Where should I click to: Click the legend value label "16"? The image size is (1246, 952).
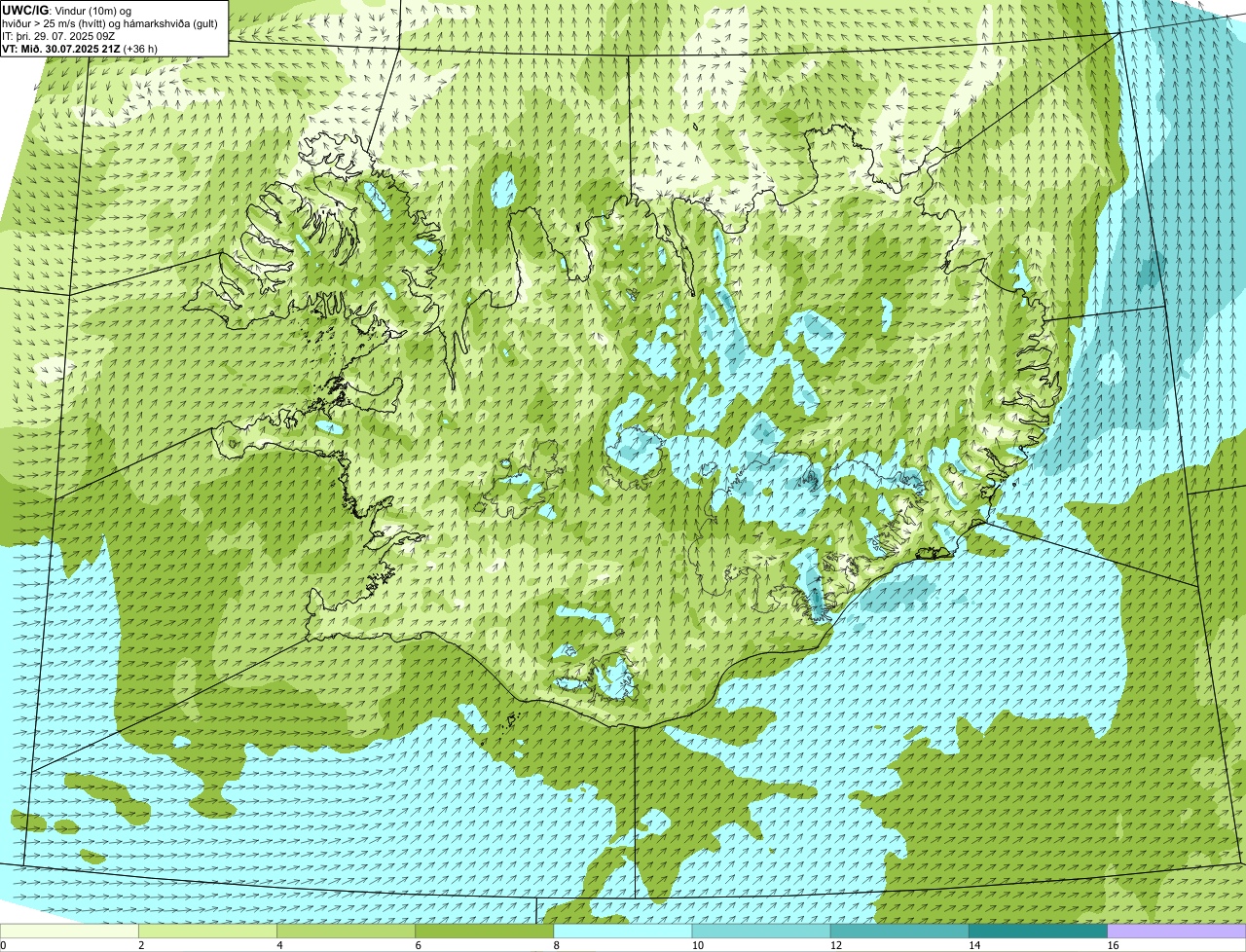pyautogui.click(x=1112, y=945)
